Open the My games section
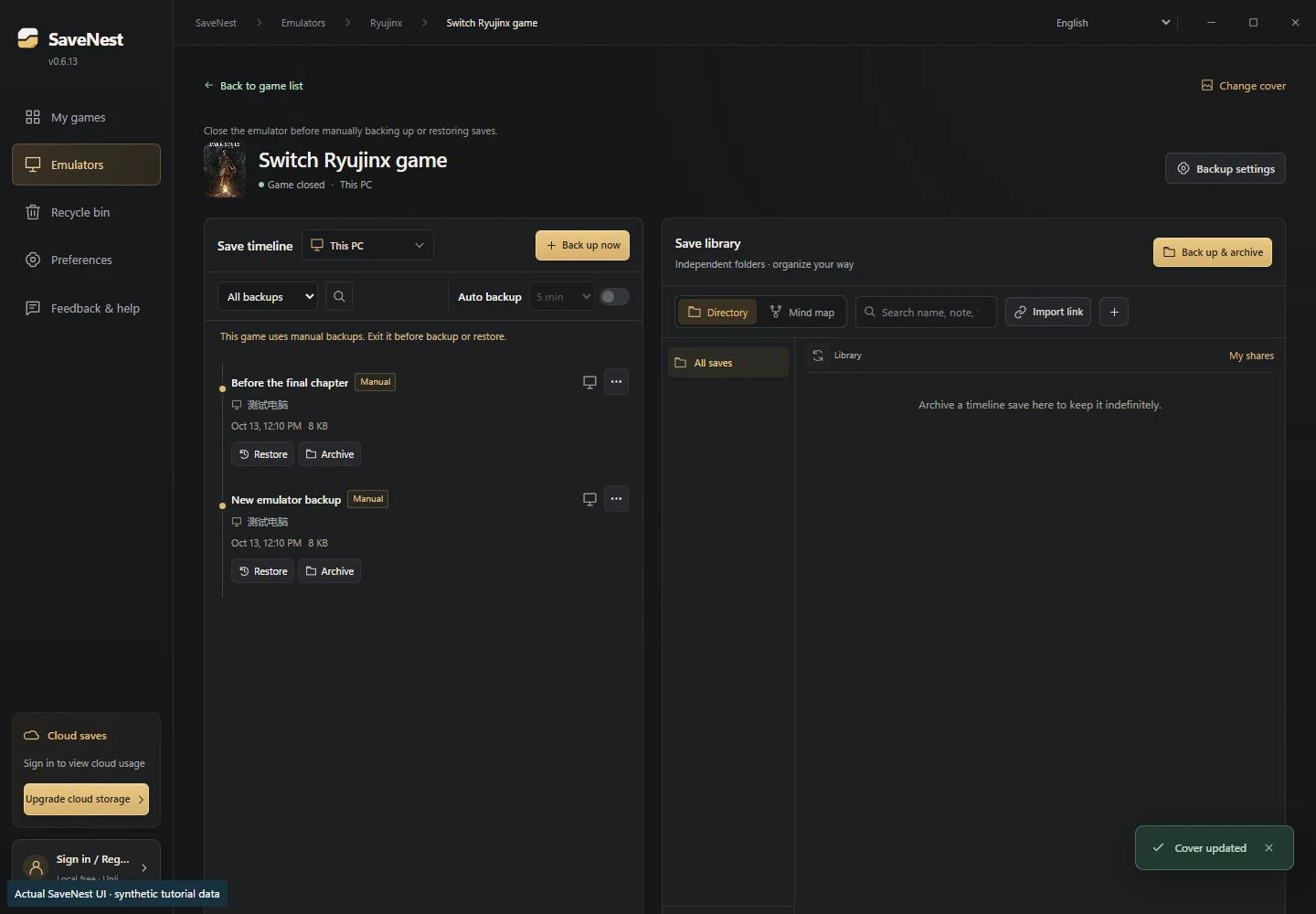The width and height of the screenshot is (1316, 914). click(x=86, y=117)
